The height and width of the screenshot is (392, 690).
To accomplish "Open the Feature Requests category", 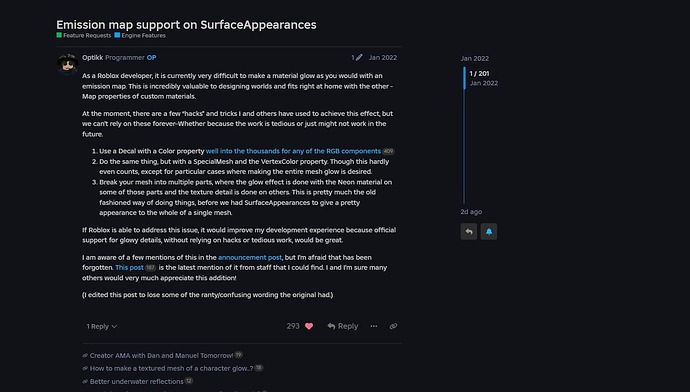I will [x=84, y=35].
